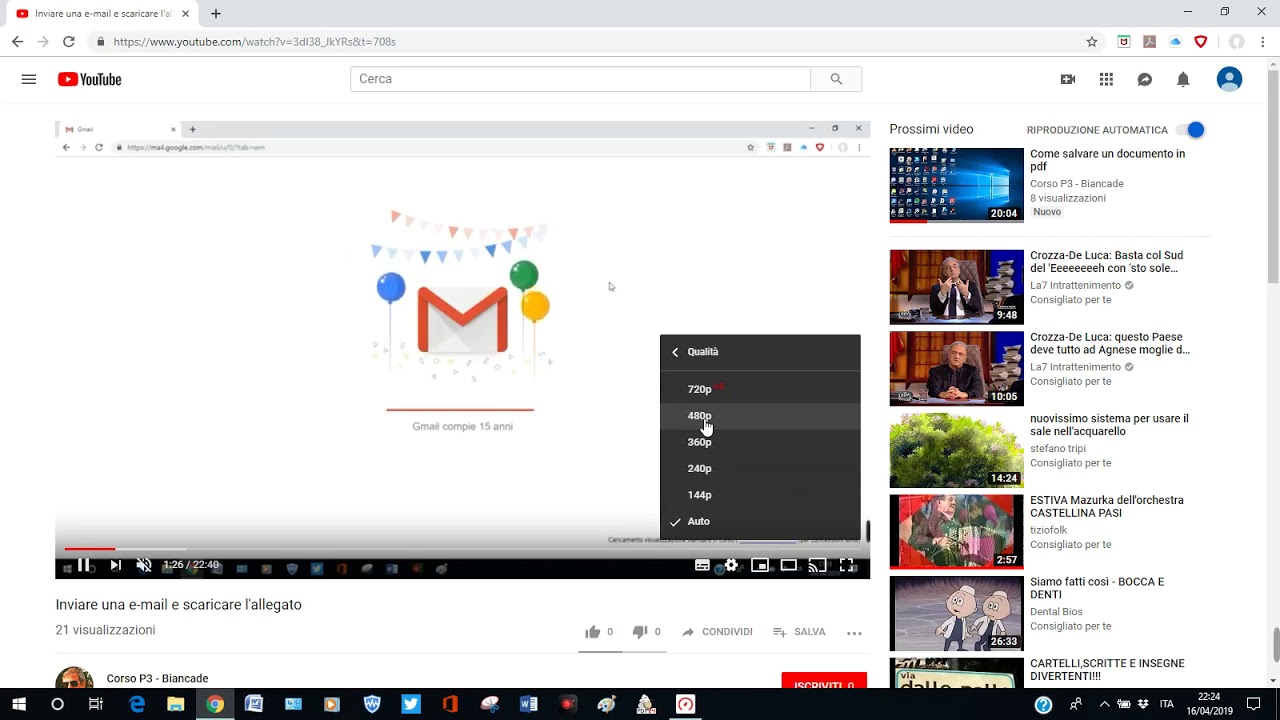Close the player settings gear menu

click(731, 565)
